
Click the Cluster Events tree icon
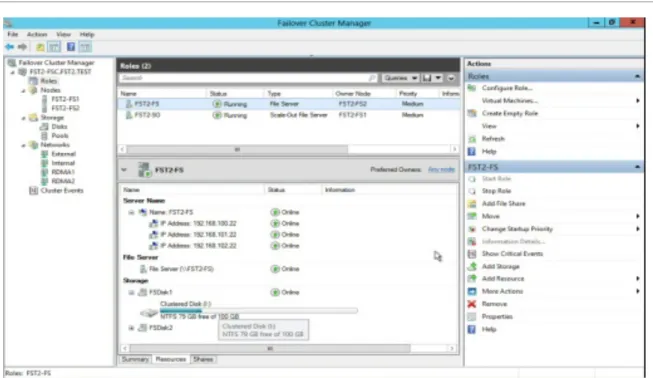click(33, 191)
